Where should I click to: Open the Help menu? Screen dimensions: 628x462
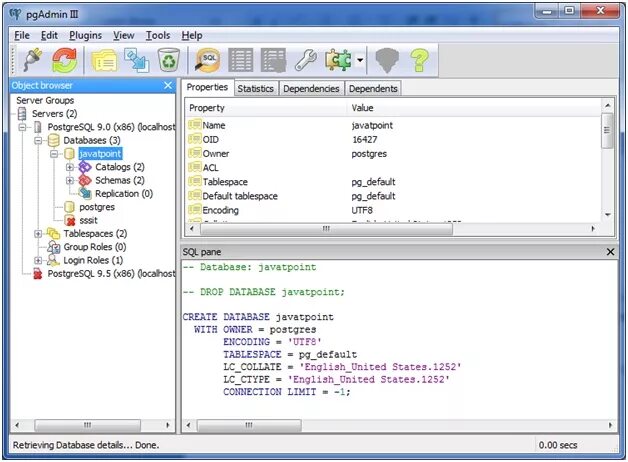(x=192, y=36)
